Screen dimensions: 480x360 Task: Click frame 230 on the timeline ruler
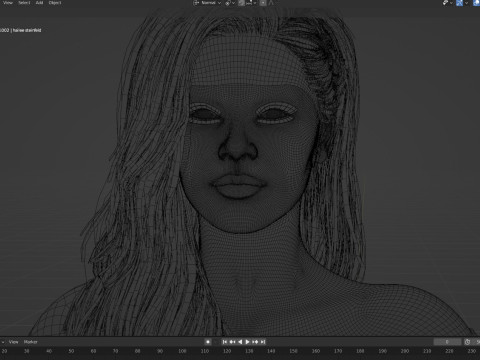click(472, 351)
